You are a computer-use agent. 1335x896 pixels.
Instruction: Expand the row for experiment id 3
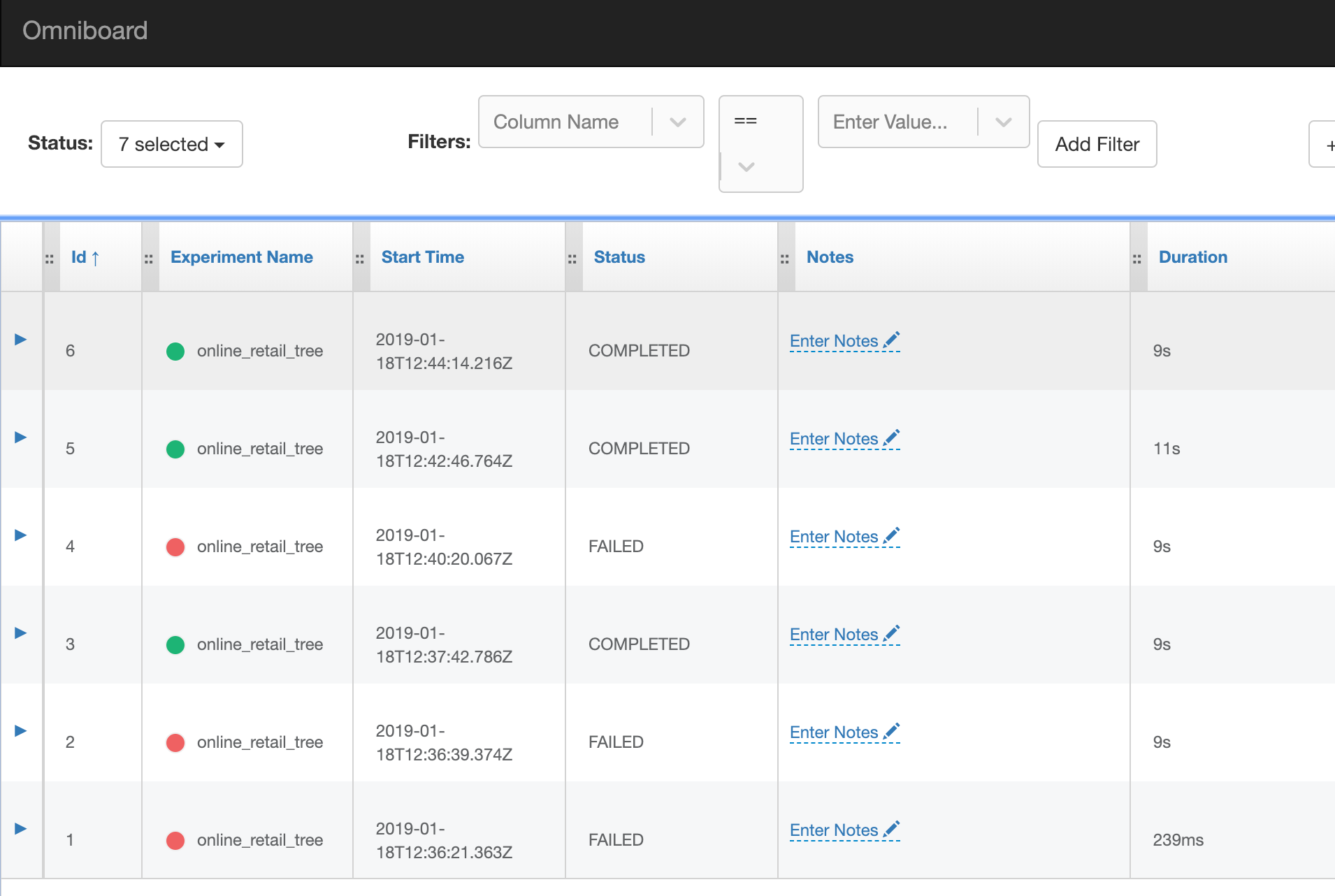(21, 633)
